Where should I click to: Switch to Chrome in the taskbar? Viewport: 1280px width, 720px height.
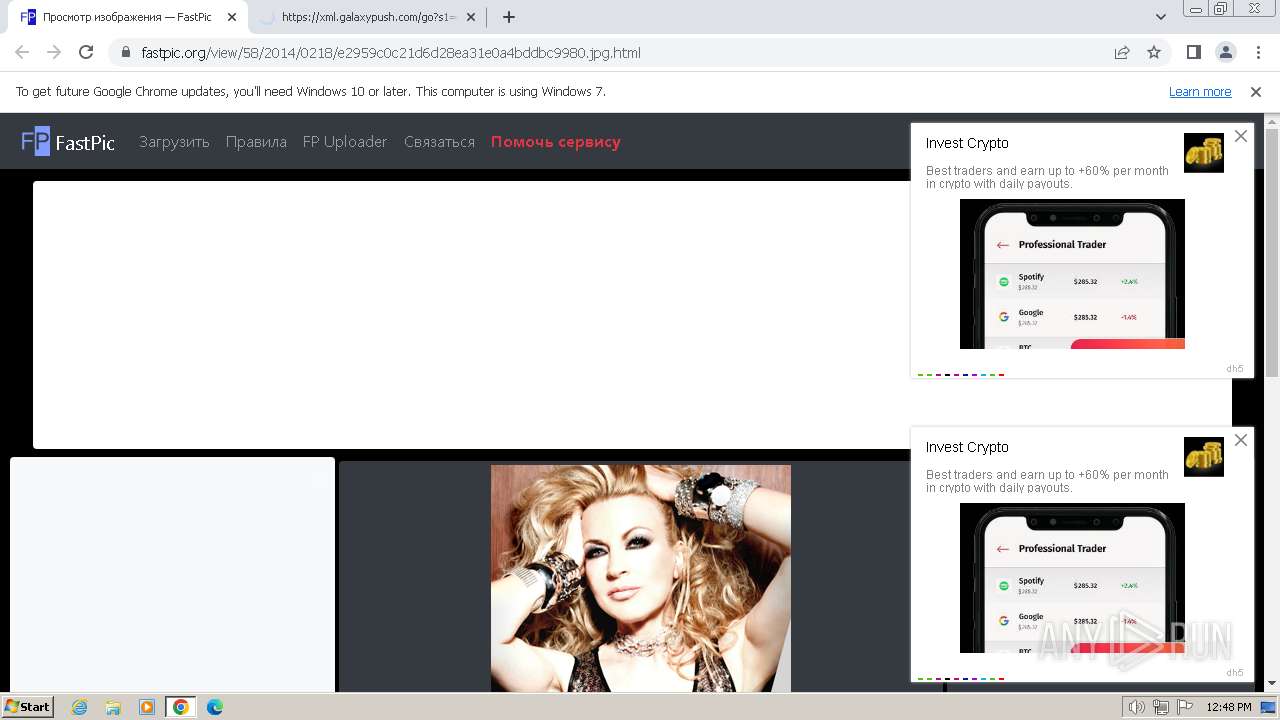[x=180, y=707]
